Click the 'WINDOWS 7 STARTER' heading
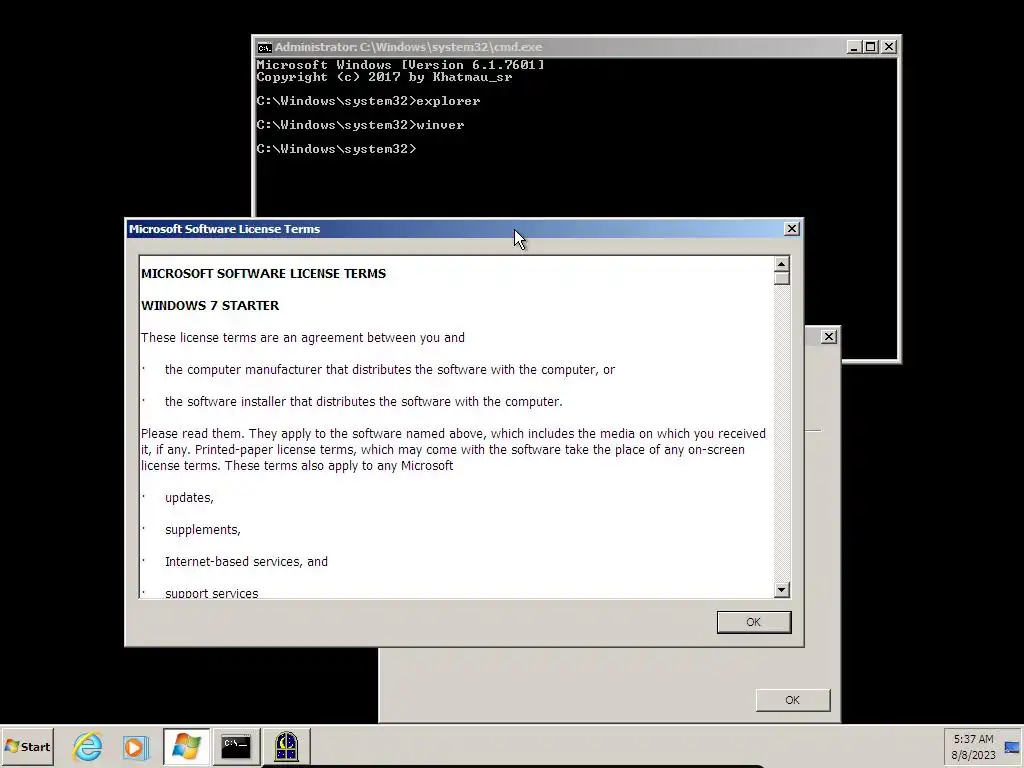Screen dimensions: 1024x768 [210, 306]
